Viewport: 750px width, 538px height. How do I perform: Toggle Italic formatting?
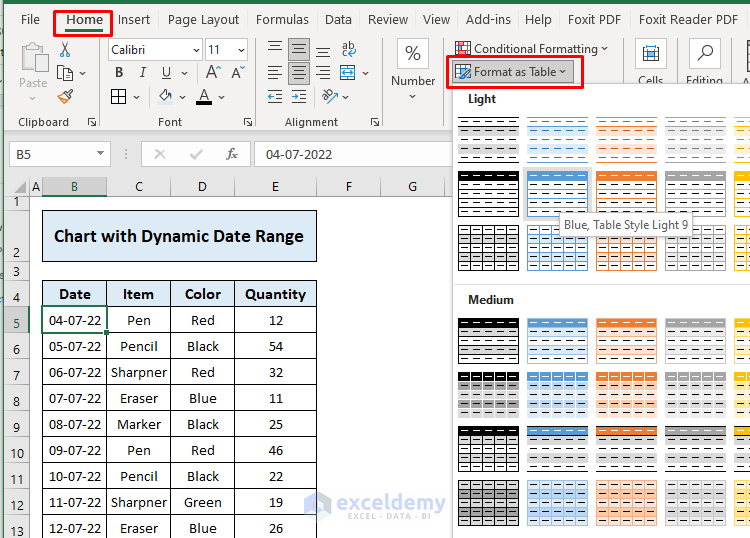click(x=141, y=73)
